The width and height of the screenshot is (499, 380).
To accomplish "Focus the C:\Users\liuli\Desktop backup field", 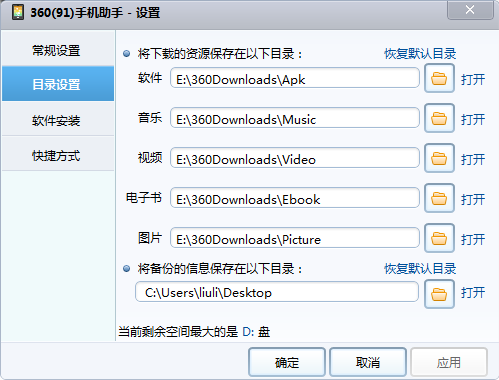I will tap(277, 292).
